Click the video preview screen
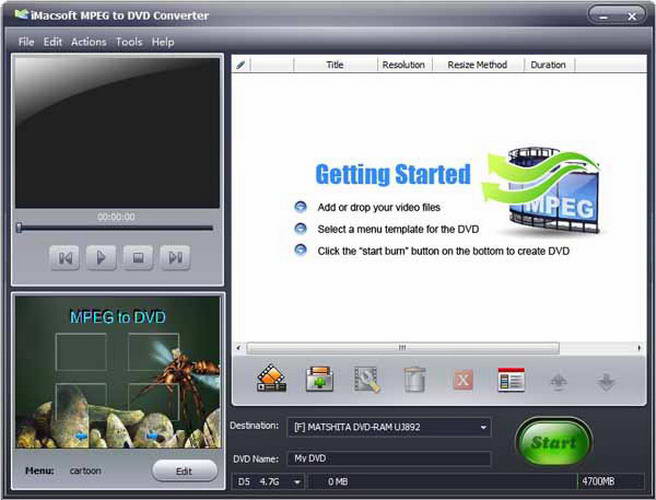 pyautogui.click(x=117, y=133)
